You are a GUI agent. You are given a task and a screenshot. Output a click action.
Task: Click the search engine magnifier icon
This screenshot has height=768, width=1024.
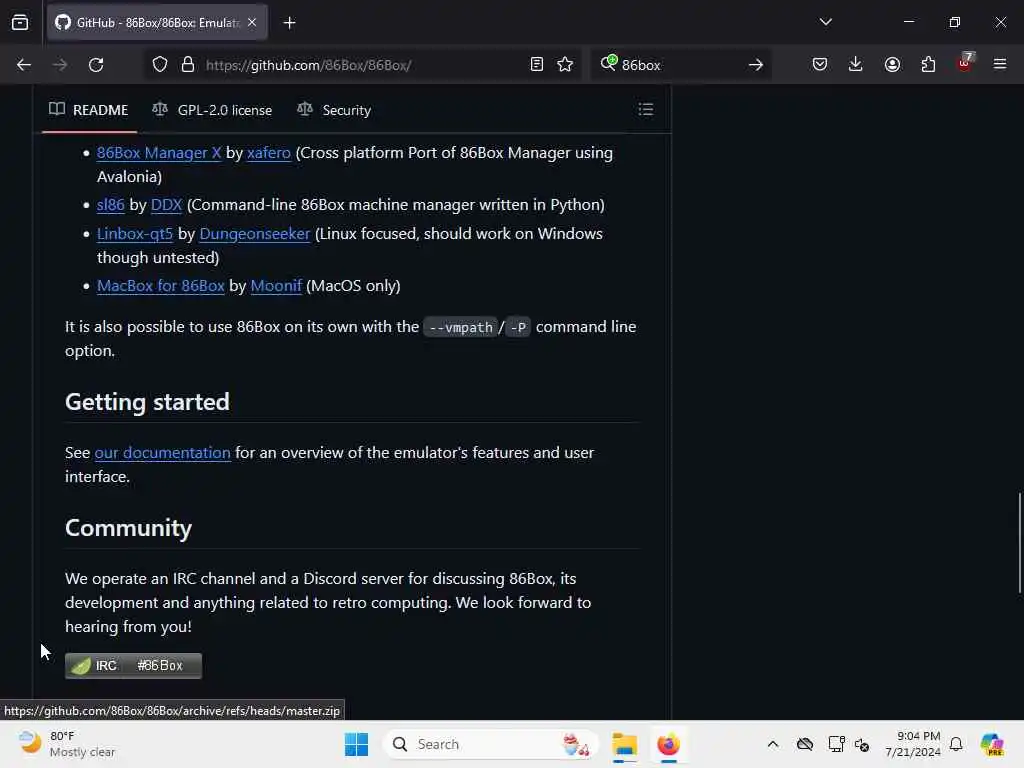608,63
